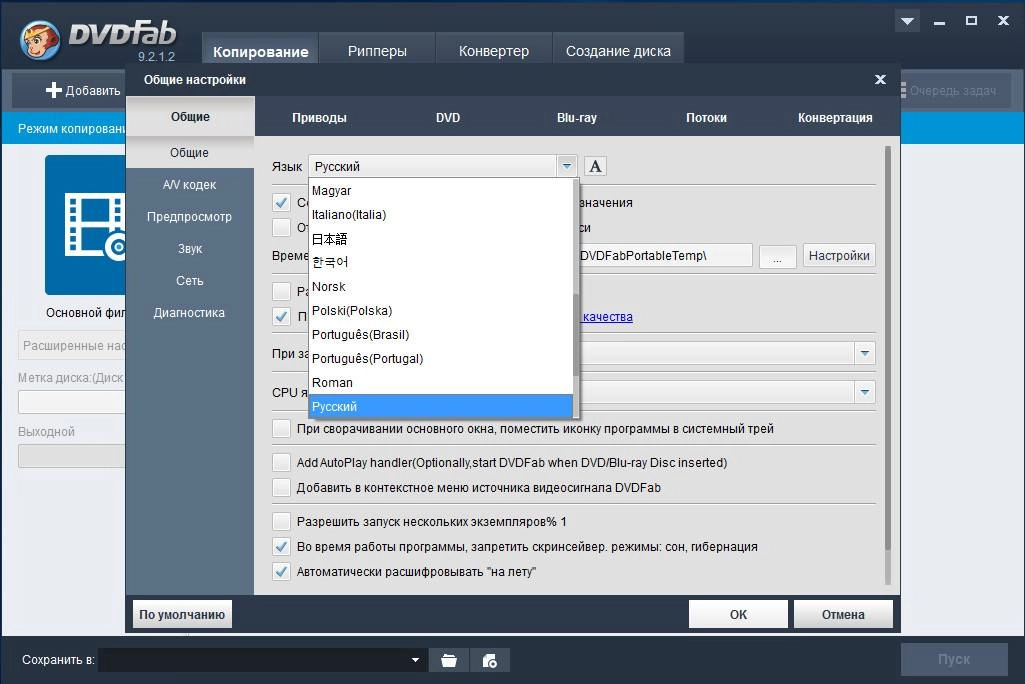Click the Настройки button near temp path

coord(839,256)
